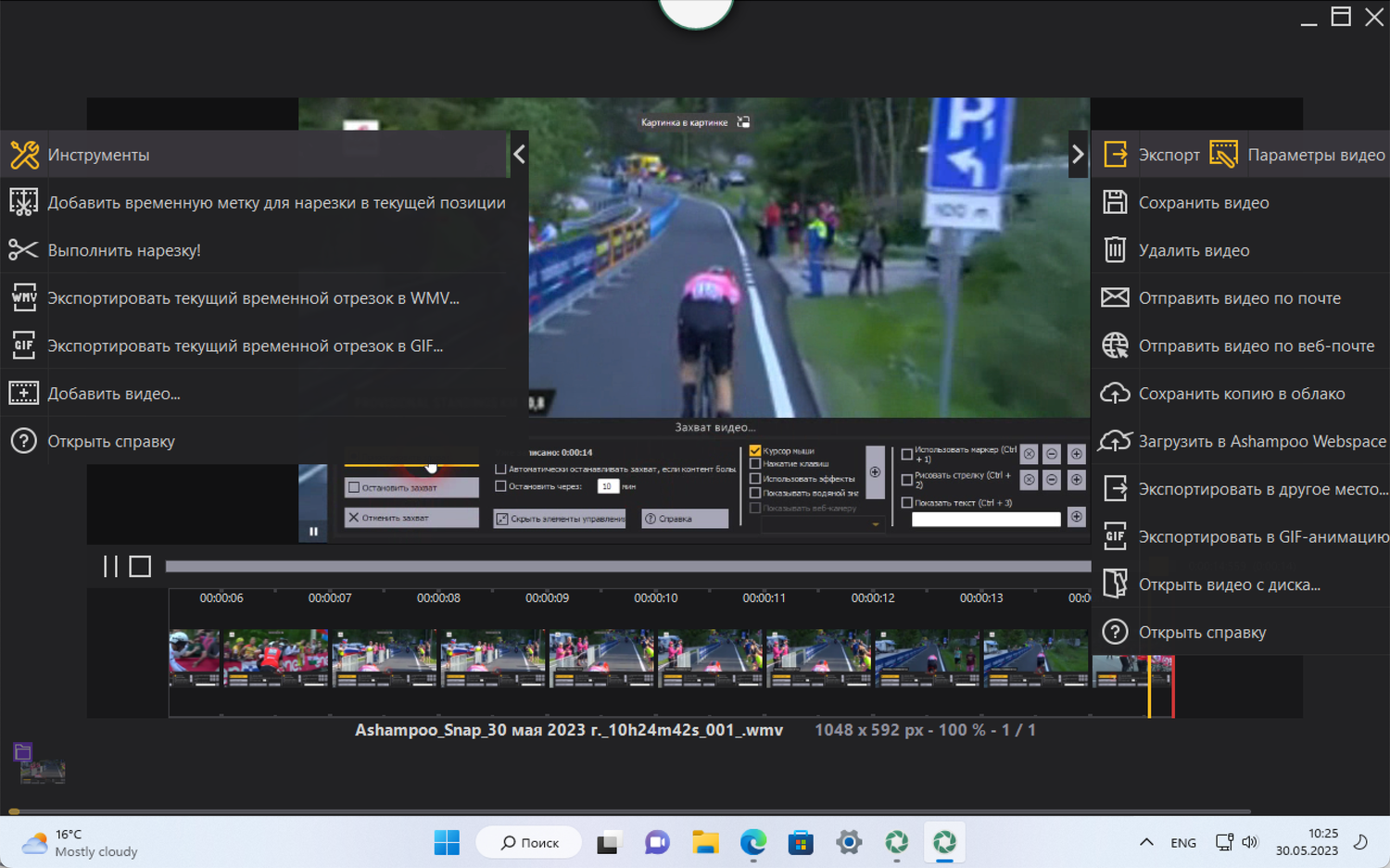
Task: Click Экспортировать в другое место
Action: tap(1262, 489)
